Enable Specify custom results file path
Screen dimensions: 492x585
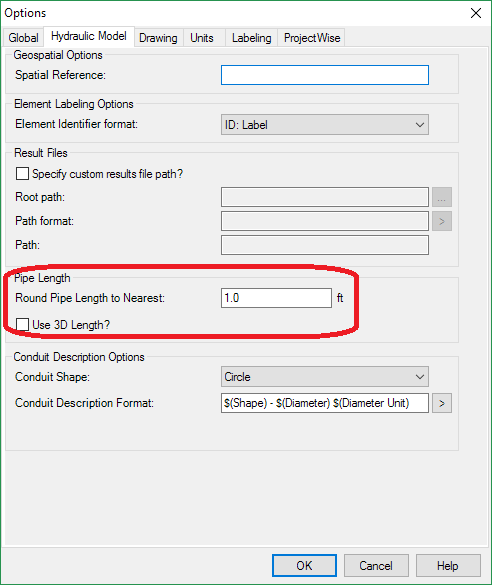coord(22,173)
